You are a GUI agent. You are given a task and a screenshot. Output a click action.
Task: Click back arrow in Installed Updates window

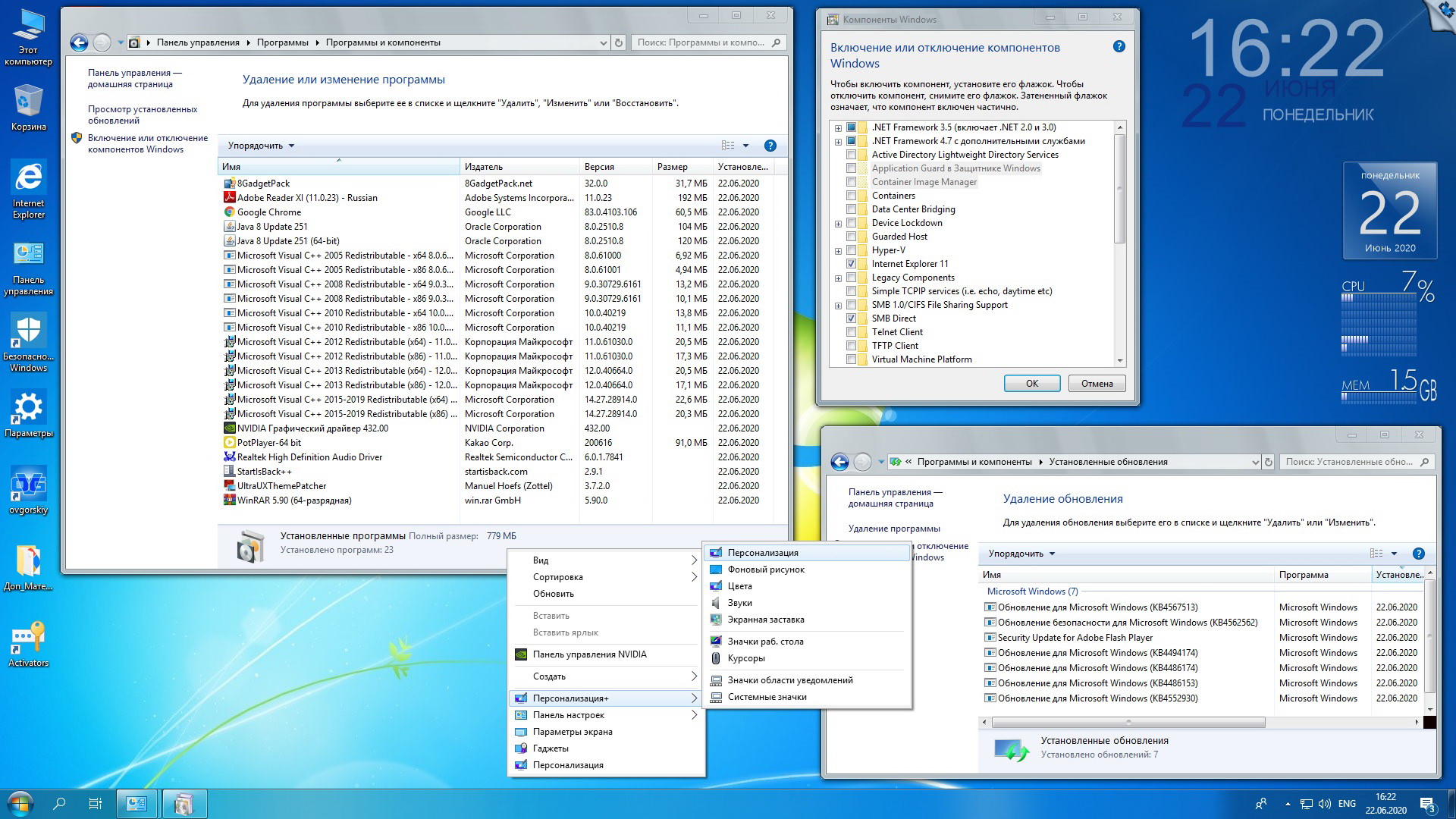[x=839, y=462]
